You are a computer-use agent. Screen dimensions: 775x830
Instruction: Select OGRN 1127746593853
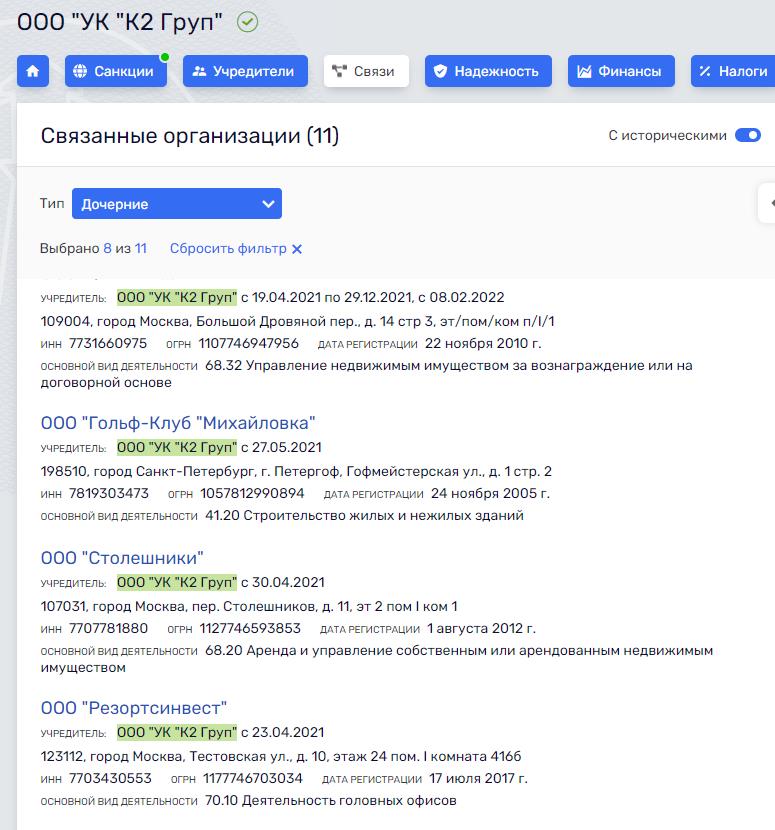click(x=250, y=628)
